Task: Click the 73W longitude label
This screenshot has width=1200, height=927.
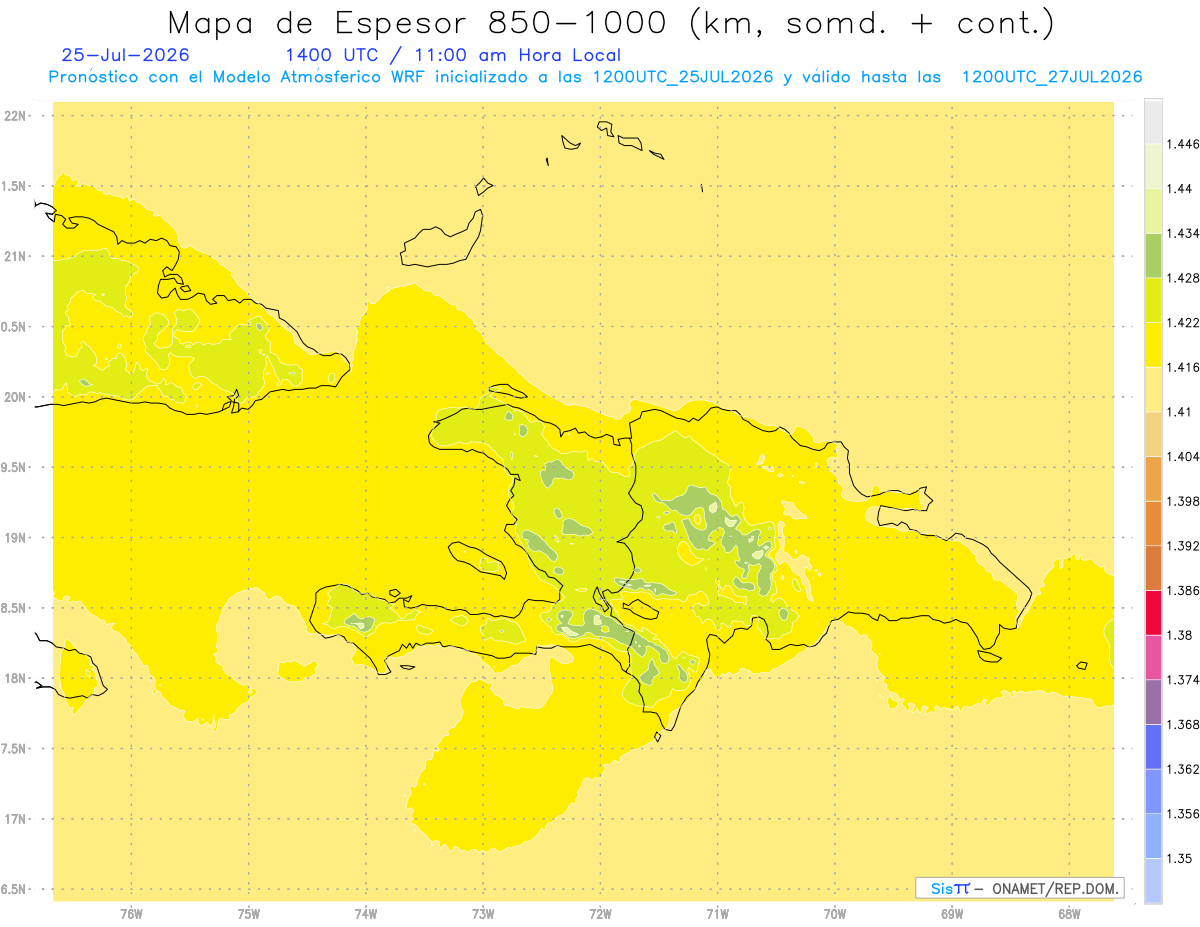Action: [483, 913]
